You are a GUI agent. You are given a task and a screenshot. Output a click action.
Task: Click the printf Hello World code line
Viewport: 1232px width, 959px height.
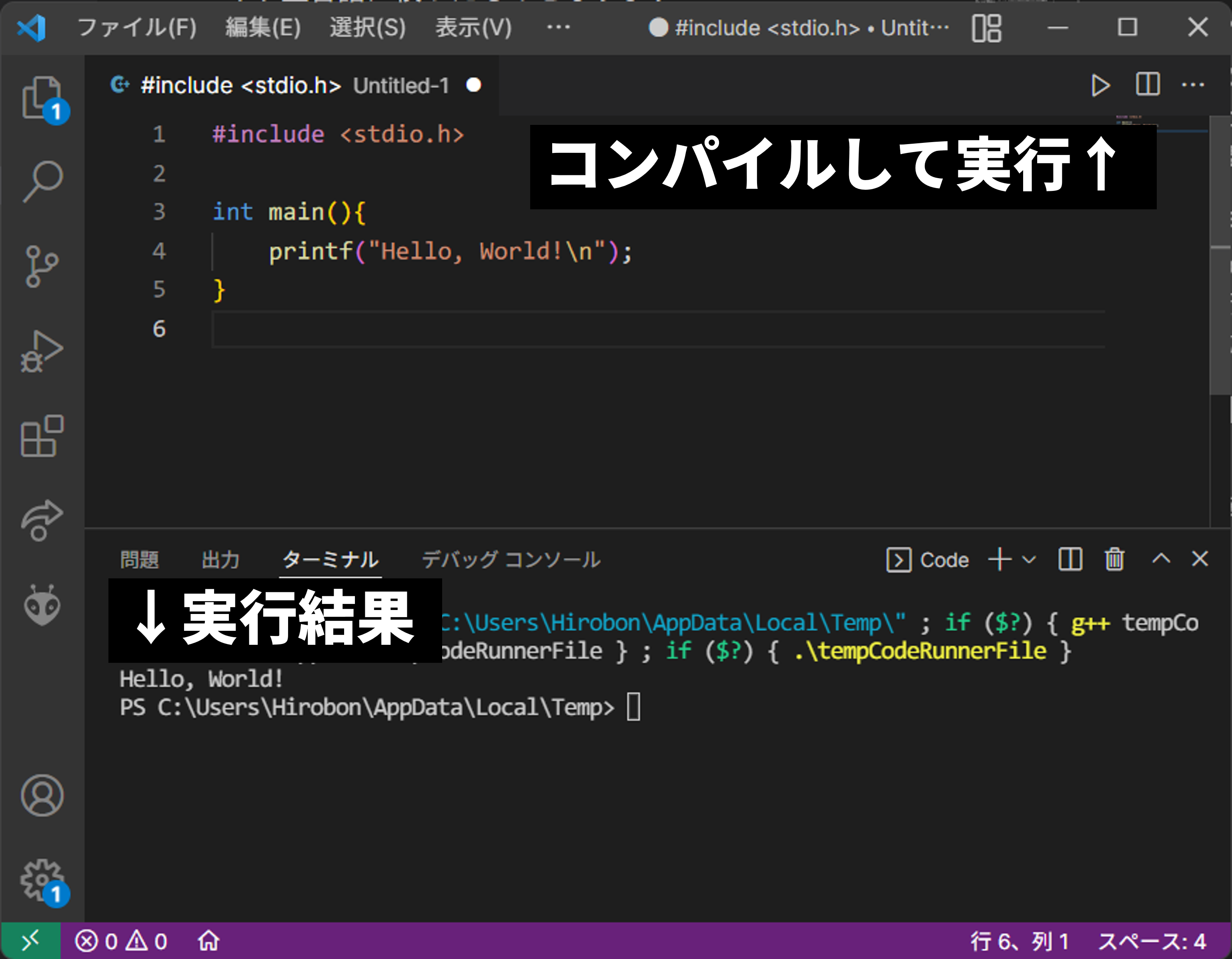(x=451, y=251)
